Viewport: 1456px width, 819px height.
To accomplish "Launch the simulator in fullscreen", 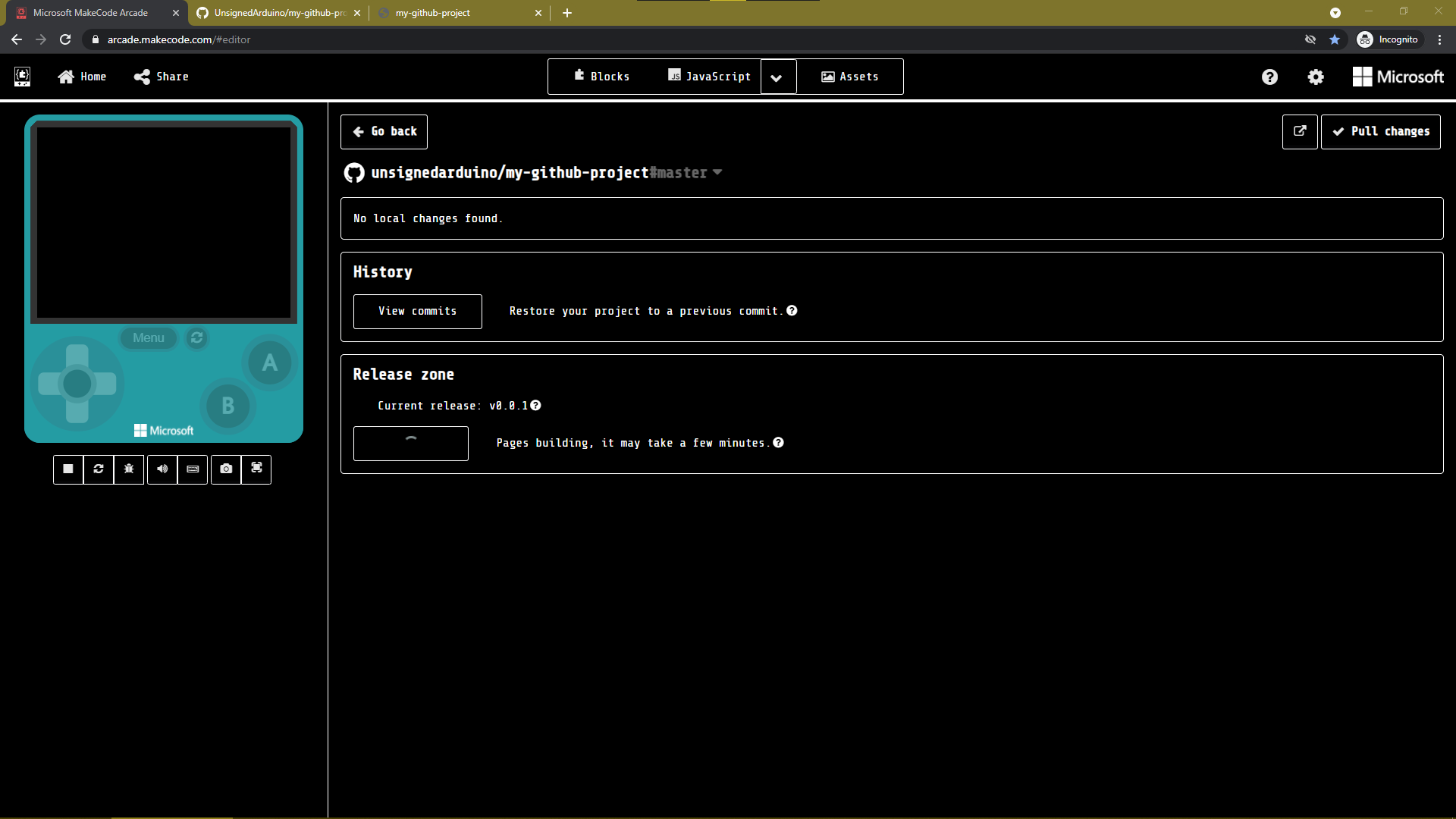I will pyautogui.click(x=256, y=469).
